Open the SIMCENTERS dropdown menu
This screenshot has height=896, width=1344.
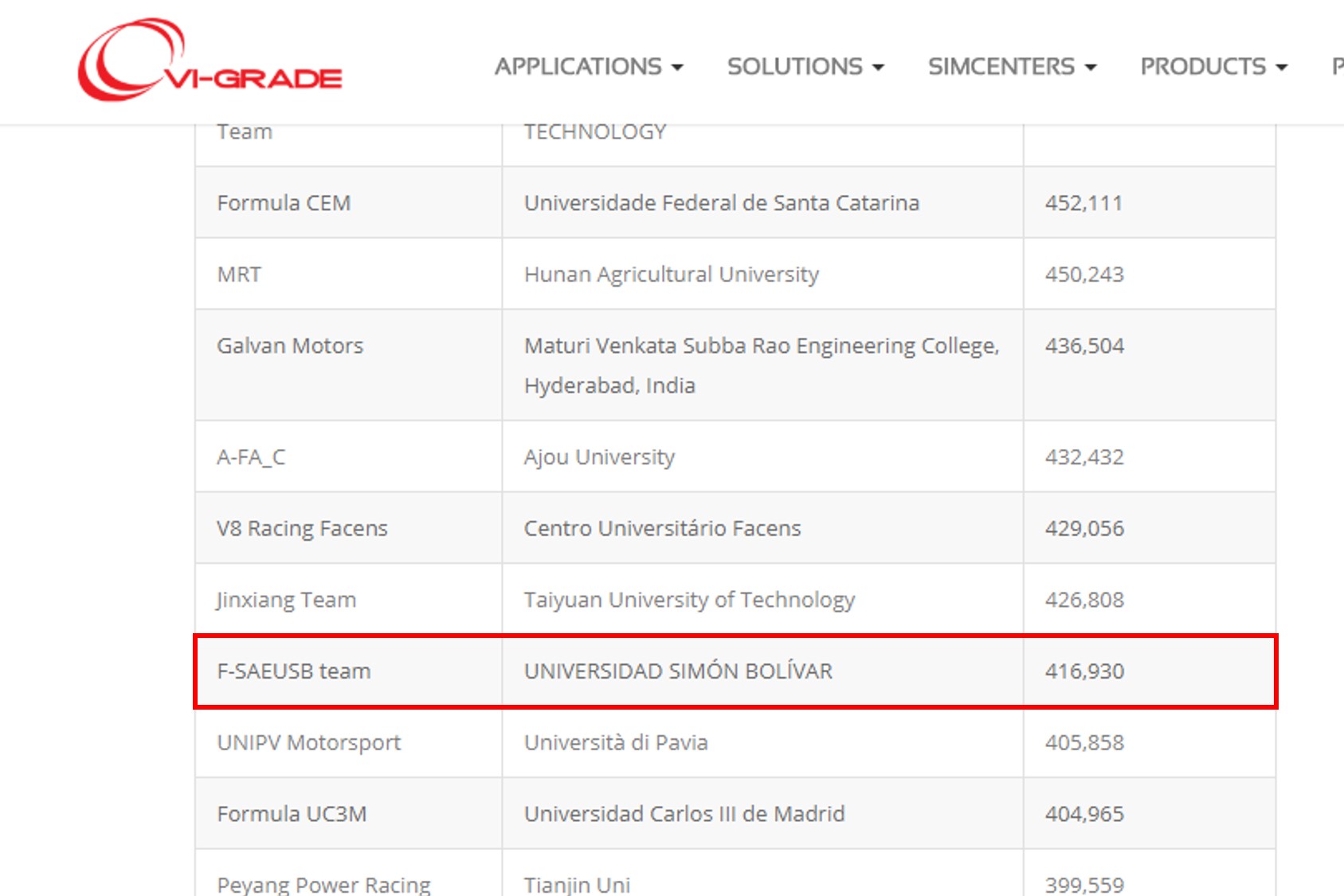[x=1012, y=66]
